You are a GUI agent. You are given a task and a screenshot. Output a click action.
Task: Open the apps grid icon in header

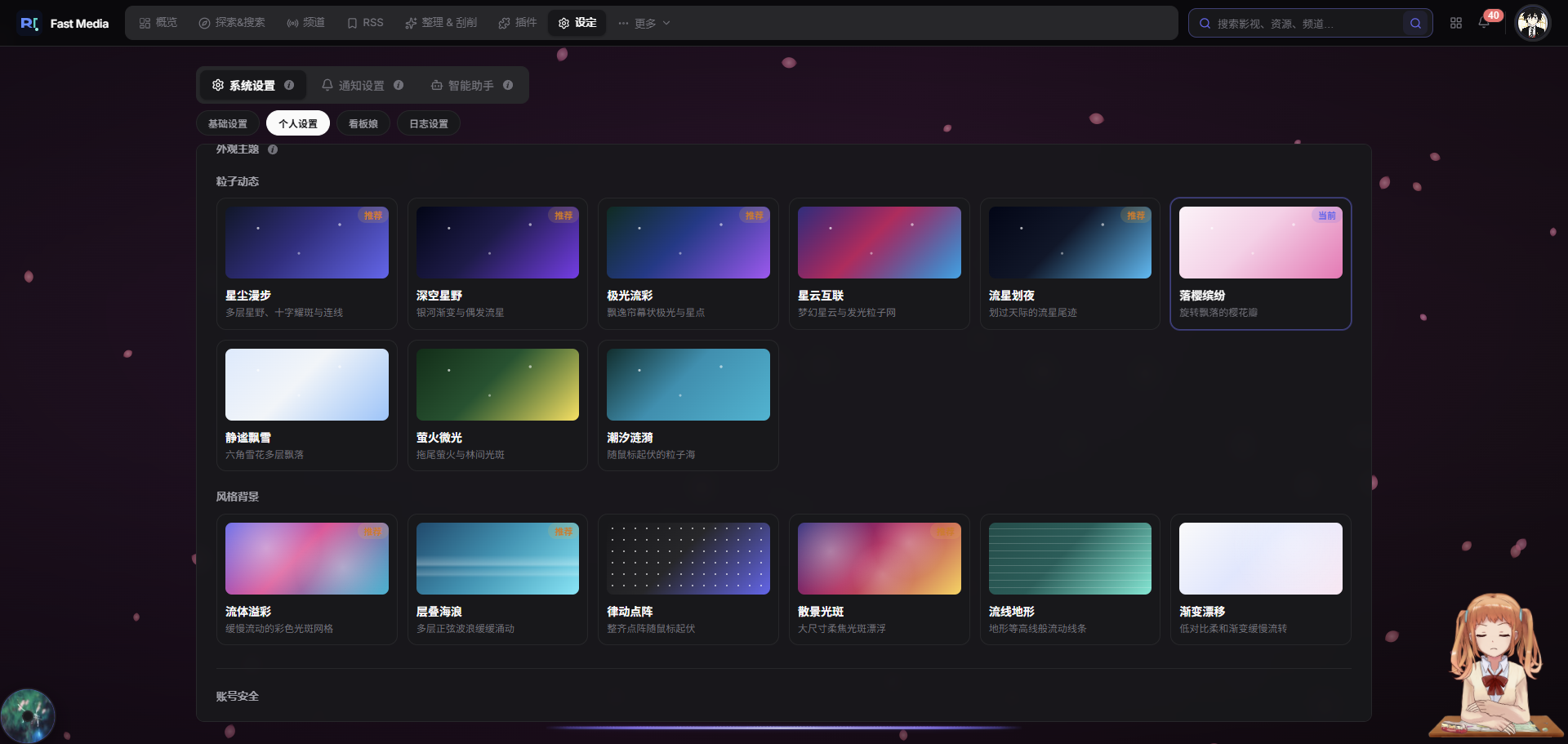click(x=1456, y=23)
